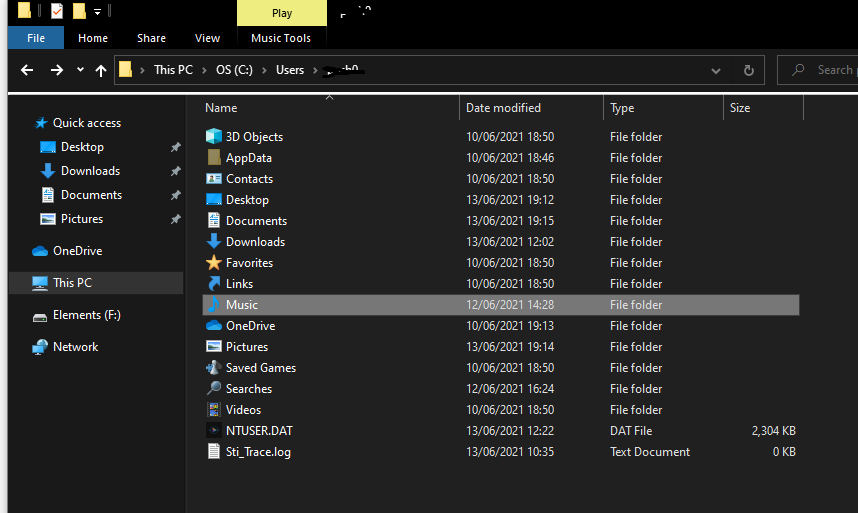Click the Documents icon in file list
Image resolution: width=858 pixels, height=513 pixels.
click(x=214, y=220)
